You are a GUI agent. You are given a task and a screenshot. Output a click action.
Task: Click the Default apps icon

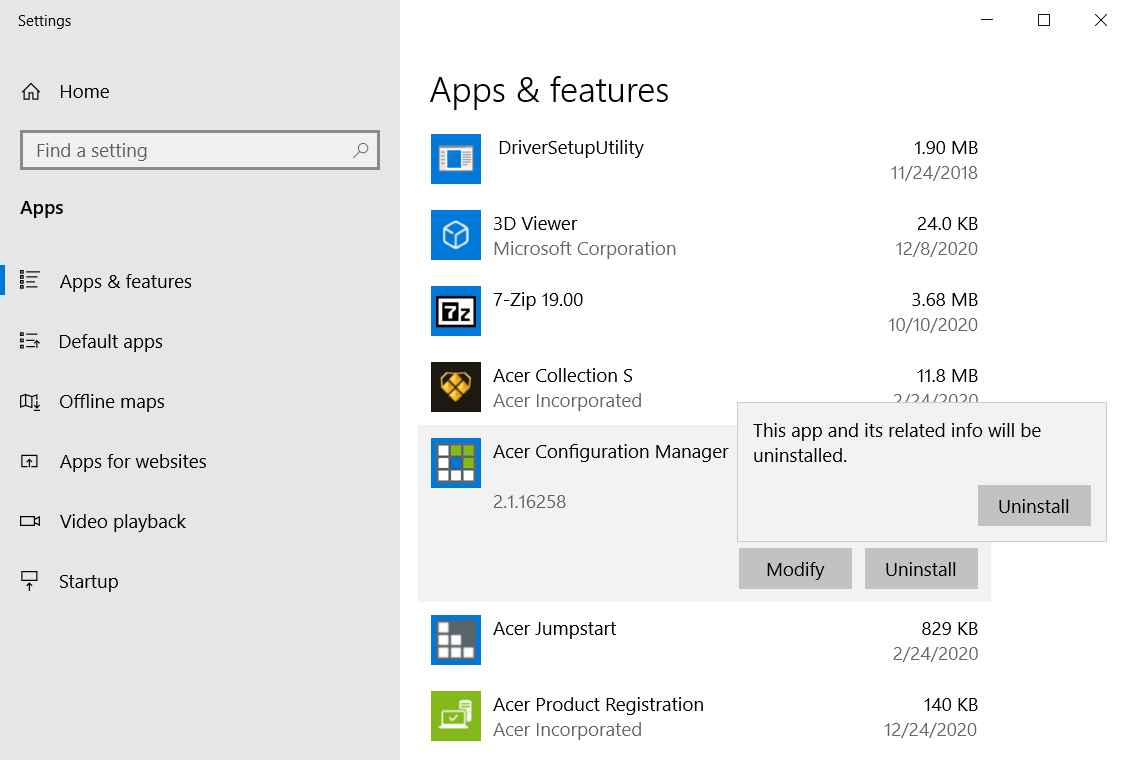30,341
